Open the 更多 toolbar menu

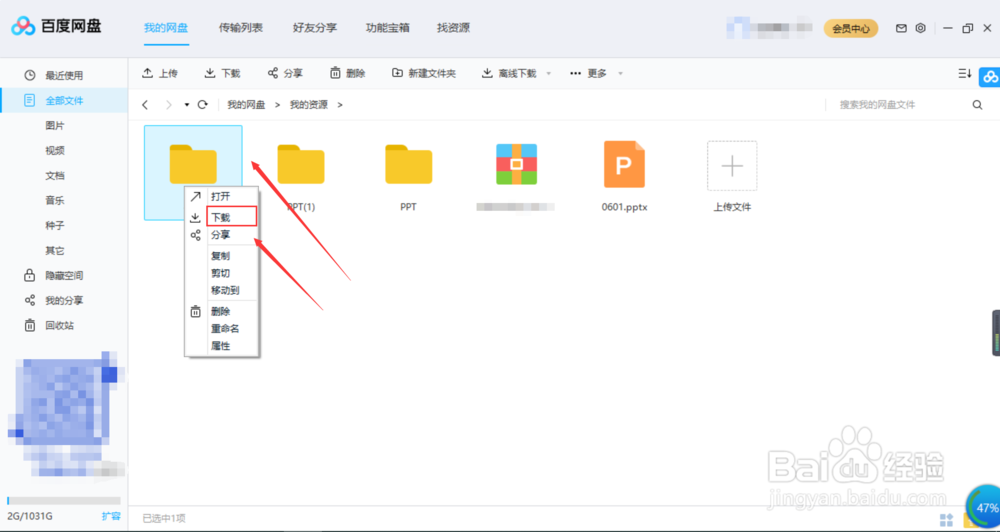pyautogui.click(x=588, y=73)
